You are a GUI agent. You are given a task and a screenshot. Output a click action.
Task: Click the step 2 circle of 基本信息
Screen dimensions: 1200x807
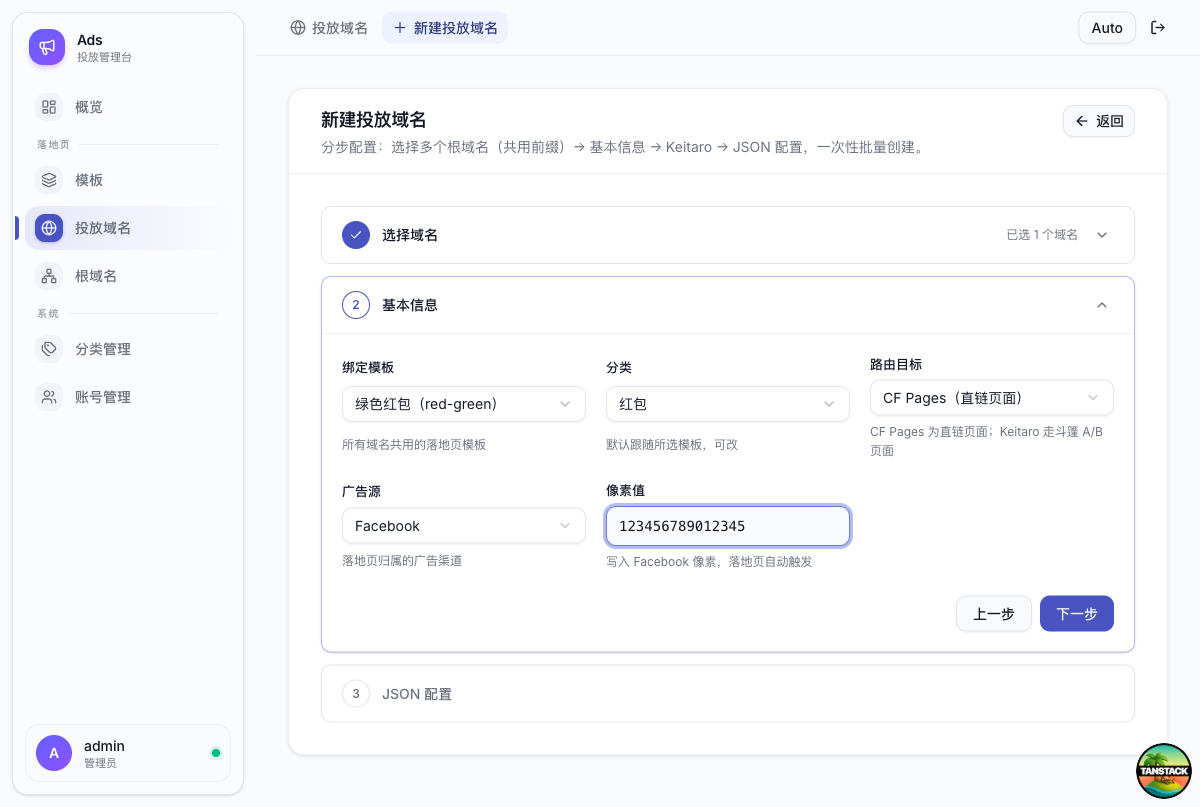[356, 305]
